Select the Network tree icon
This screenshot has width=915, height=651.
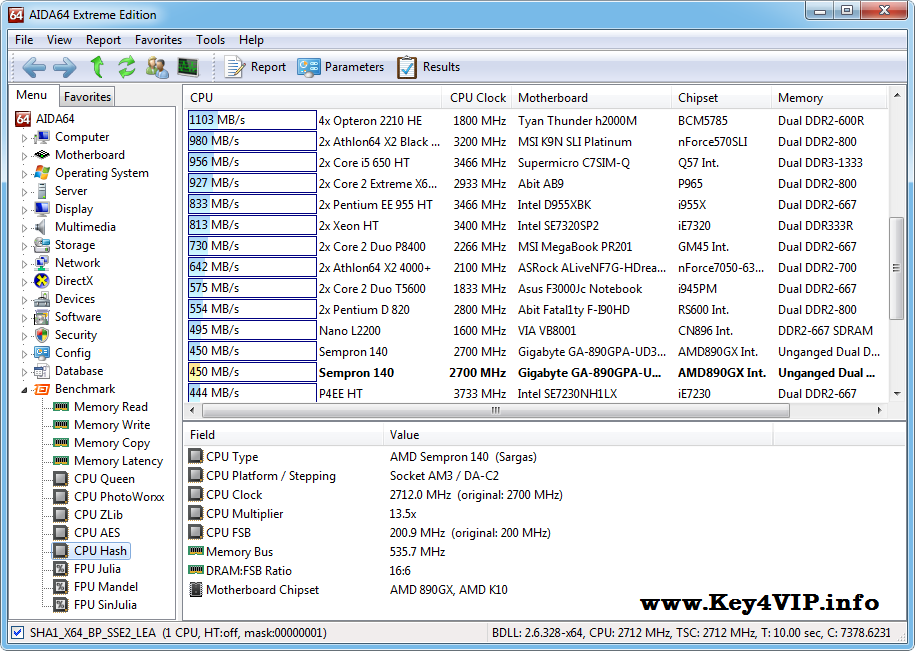click(x=41, y=263)
